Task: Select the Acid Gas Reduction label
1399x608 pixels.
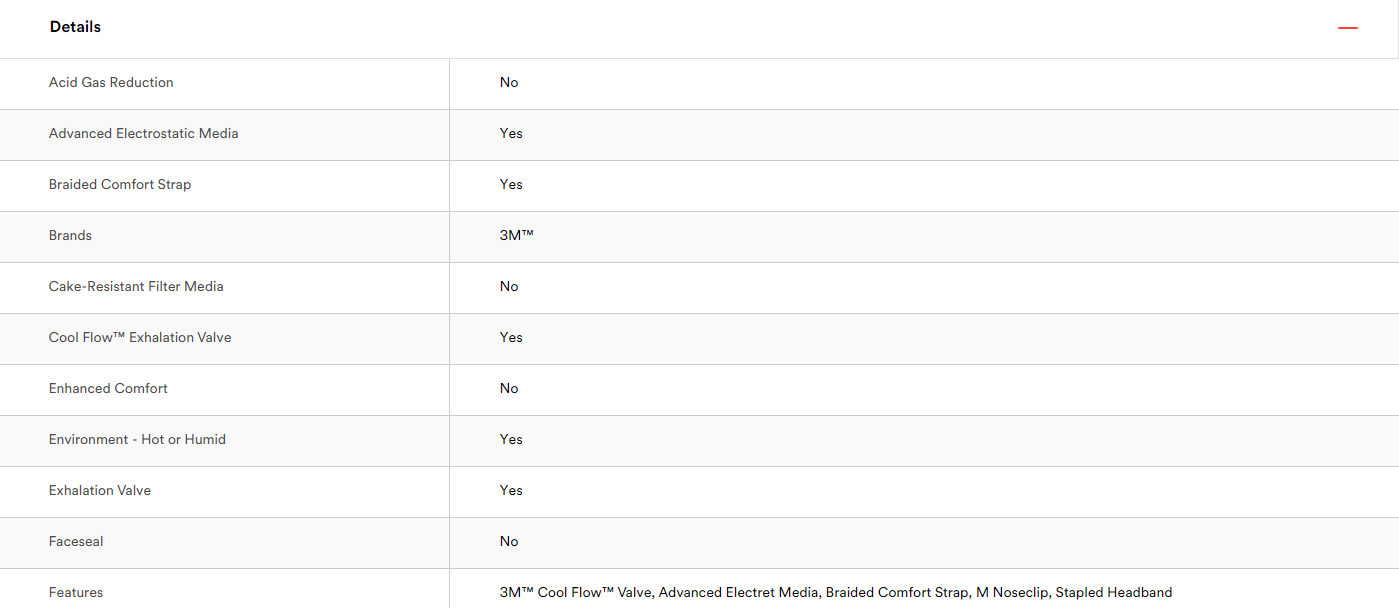Action: 111,83
